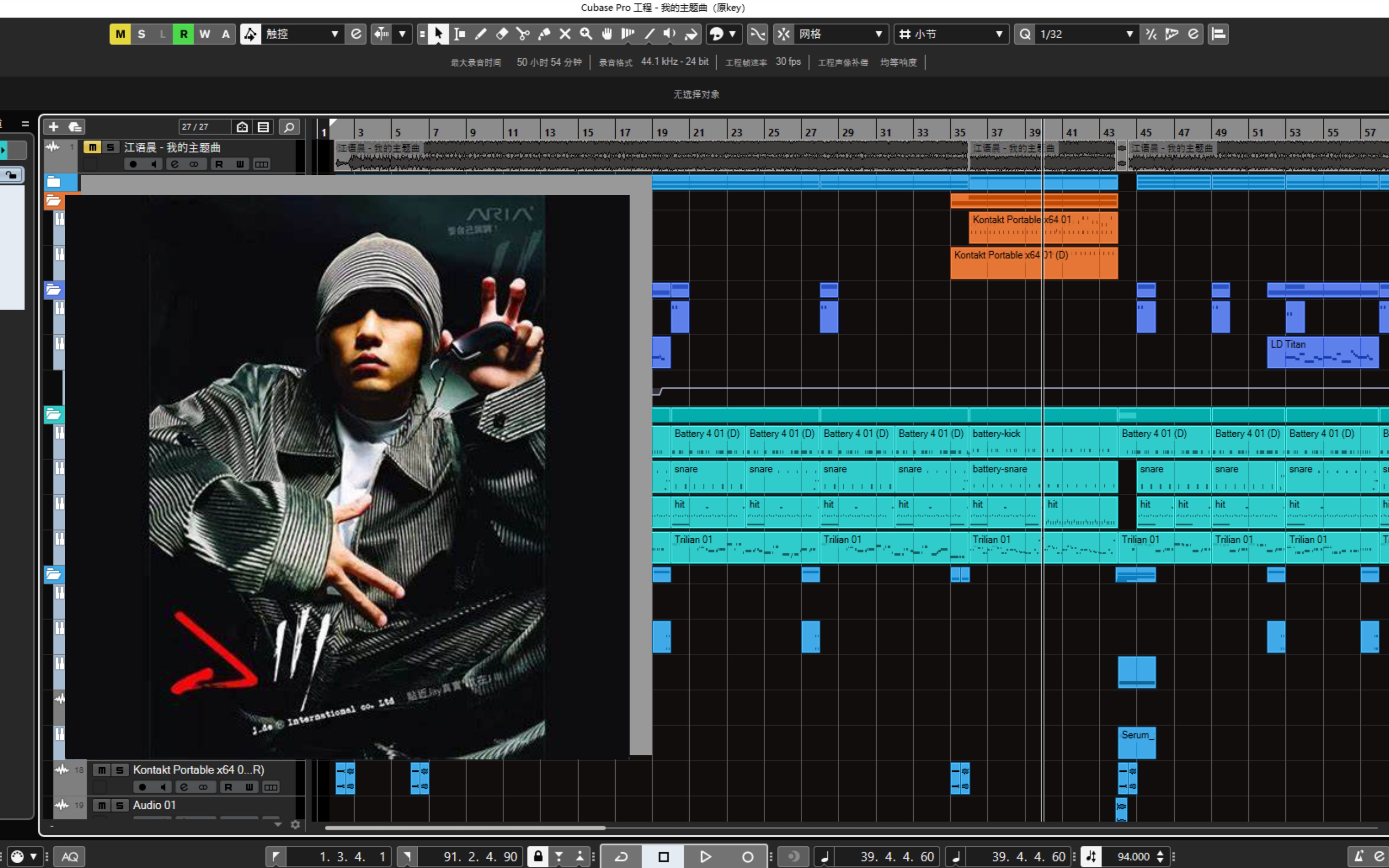The width and height of the screenshot is (1389, 868).
Task: Select the Mute X tool
Action: point(565,34)
